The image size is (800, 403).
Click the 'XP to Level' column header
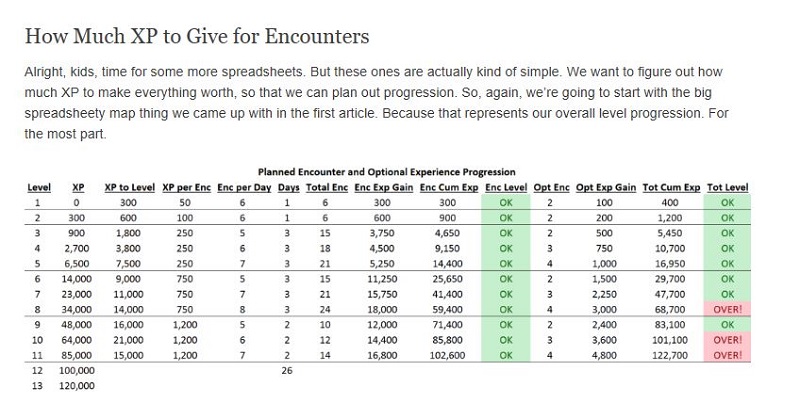(129, 187)
